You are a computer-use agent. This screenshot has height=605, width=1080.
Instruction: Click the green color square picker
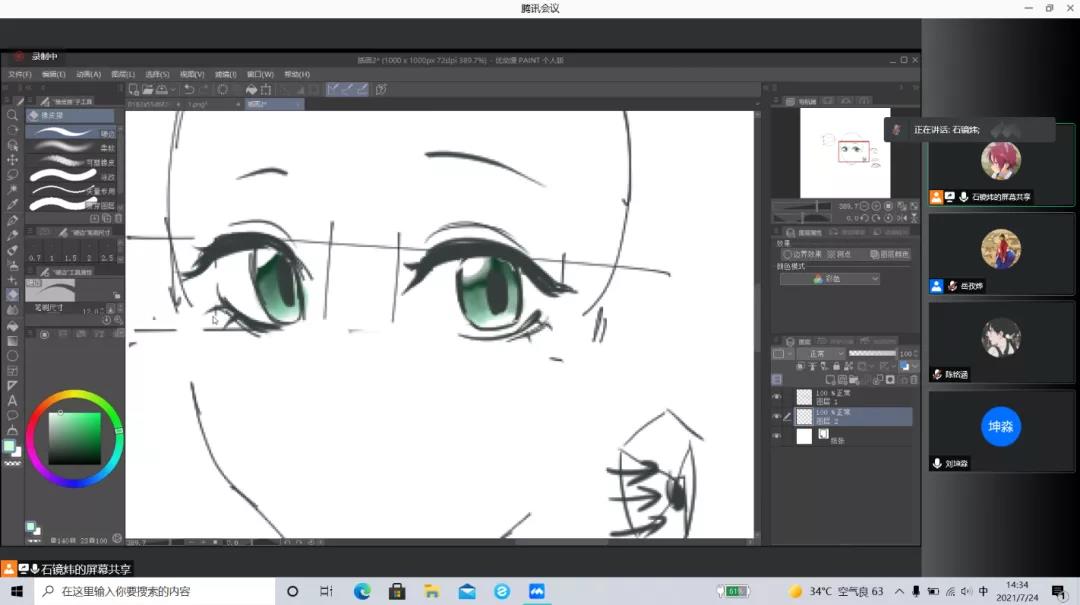[75, 438]
